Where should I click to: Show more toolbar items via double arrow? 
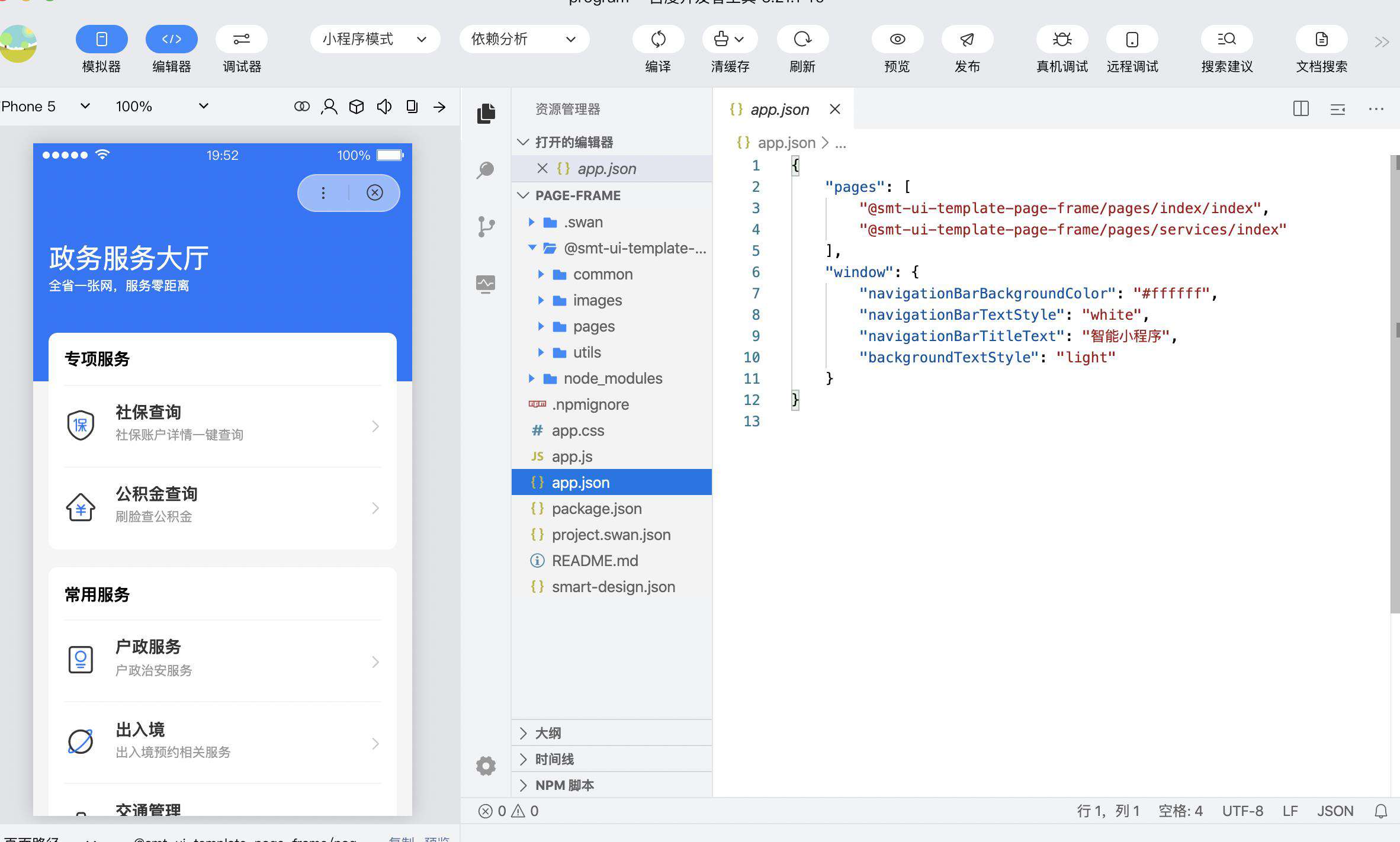1382,41
